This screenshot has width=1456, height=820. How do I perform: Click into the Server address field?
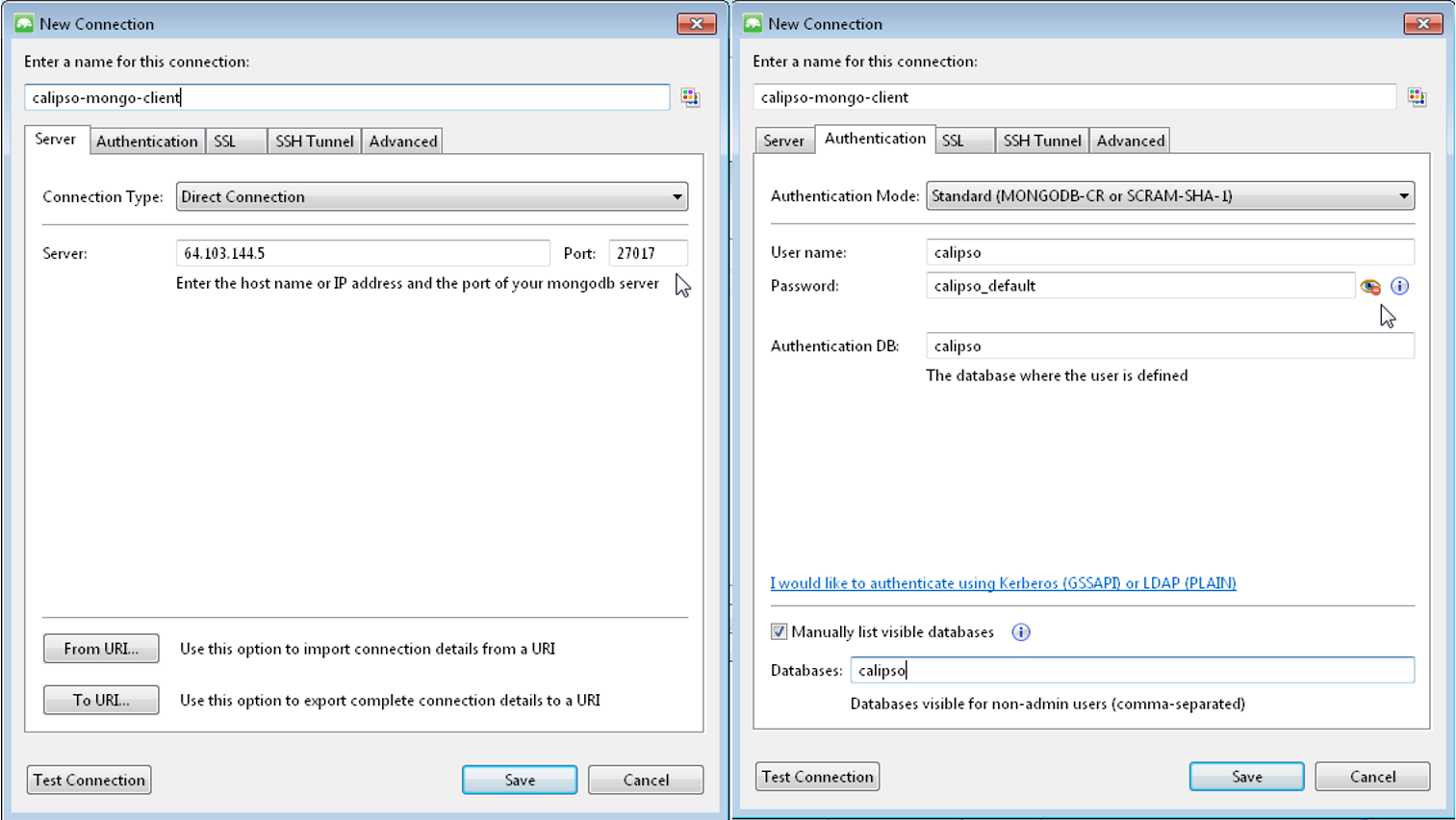pos(363,253)
